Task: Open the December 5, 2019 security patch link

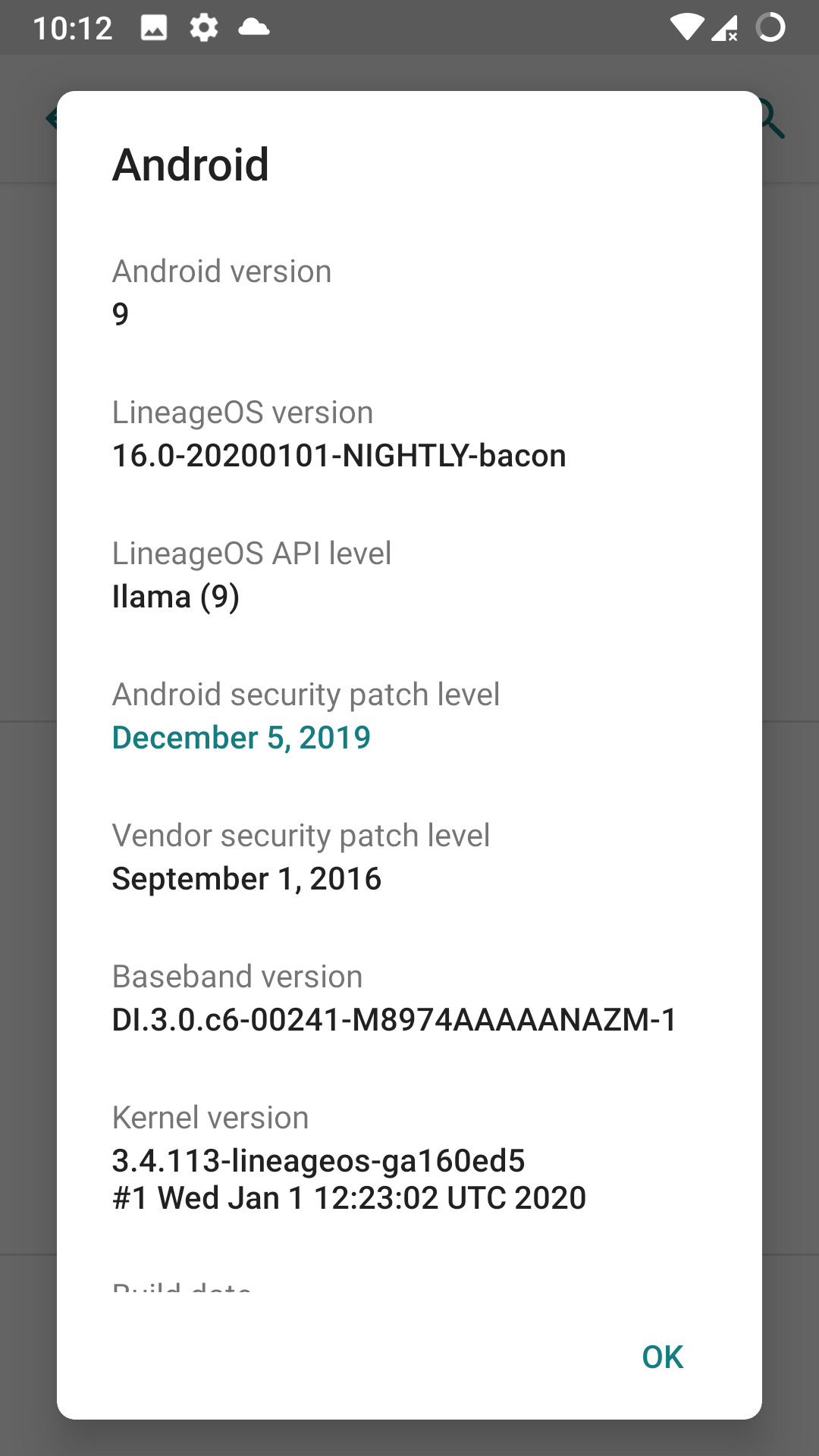Action: click(x=241, y=737)
